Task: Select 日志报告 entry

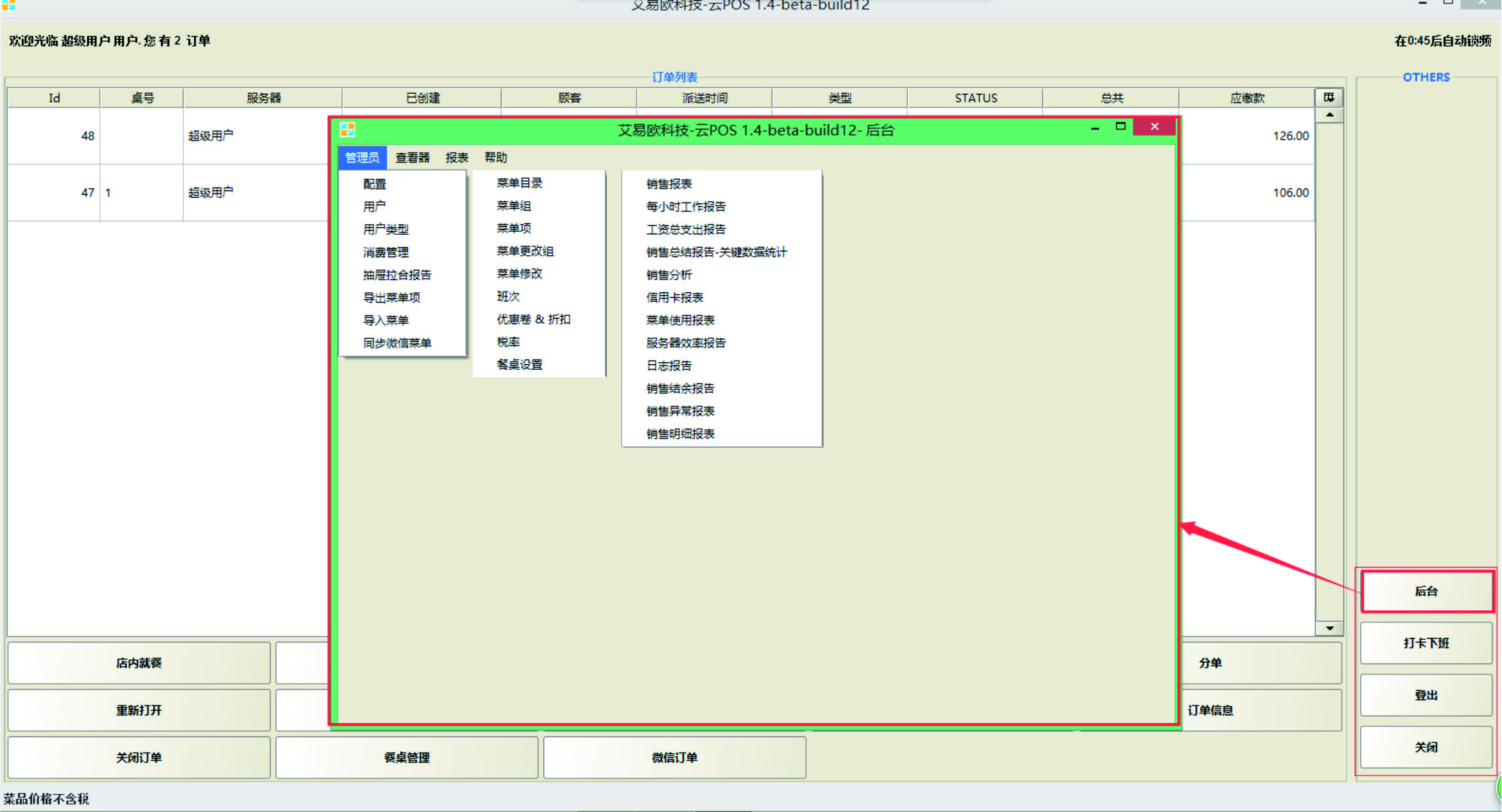Action: pyautogui.click(x=669, y=366)
